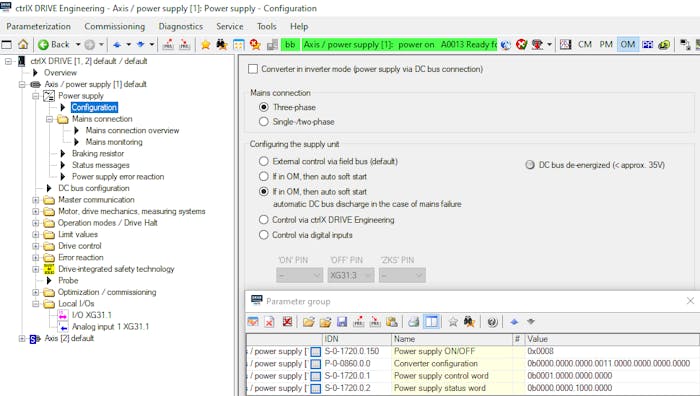Open the 'ON' PIN dropdown
The height and width of the screenshot is (396, 700).
click(300, 275)
